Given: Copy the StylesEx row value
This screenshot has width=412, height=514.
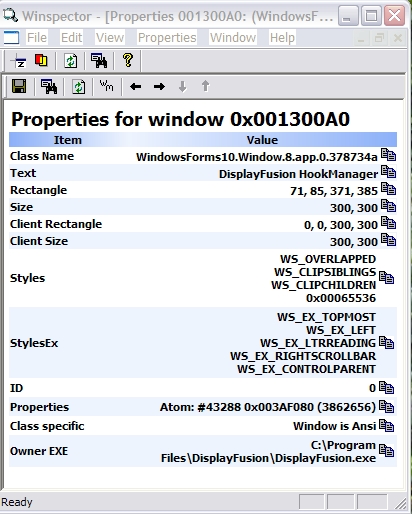Looking at the screenshot, I should click(x=387, y=343).
